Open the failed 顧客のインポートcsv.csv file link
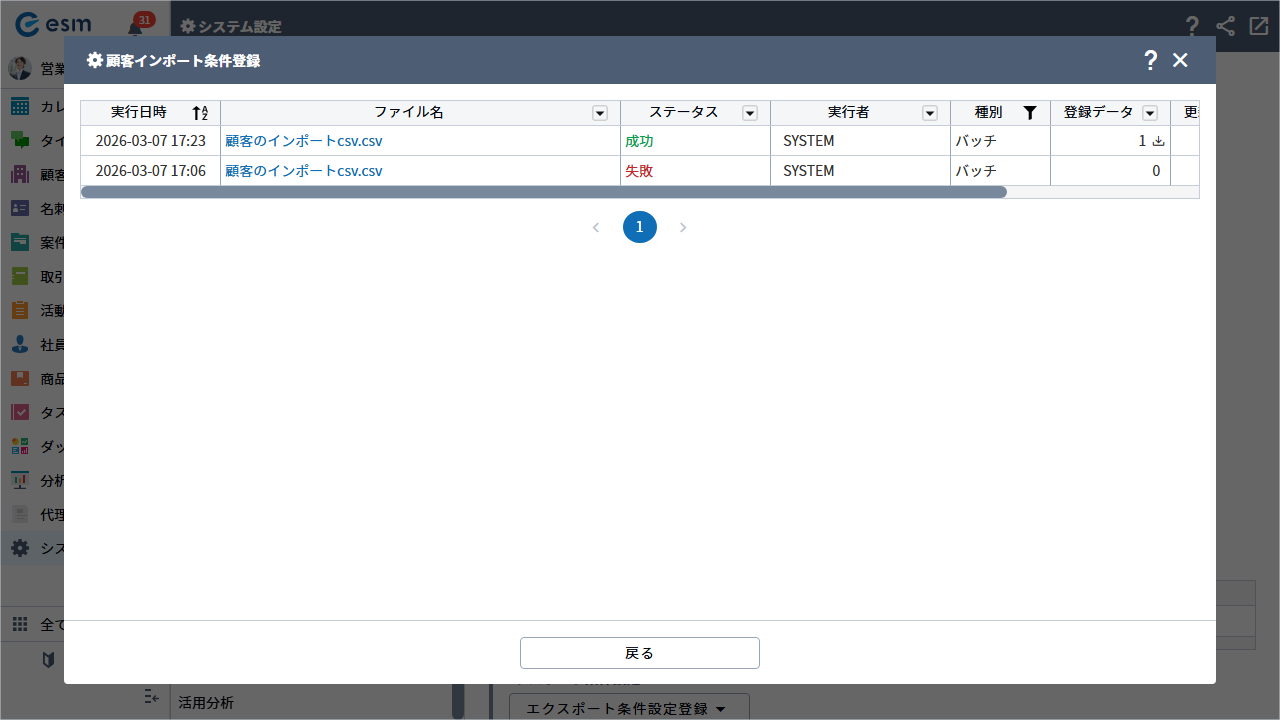 (304, 171)
